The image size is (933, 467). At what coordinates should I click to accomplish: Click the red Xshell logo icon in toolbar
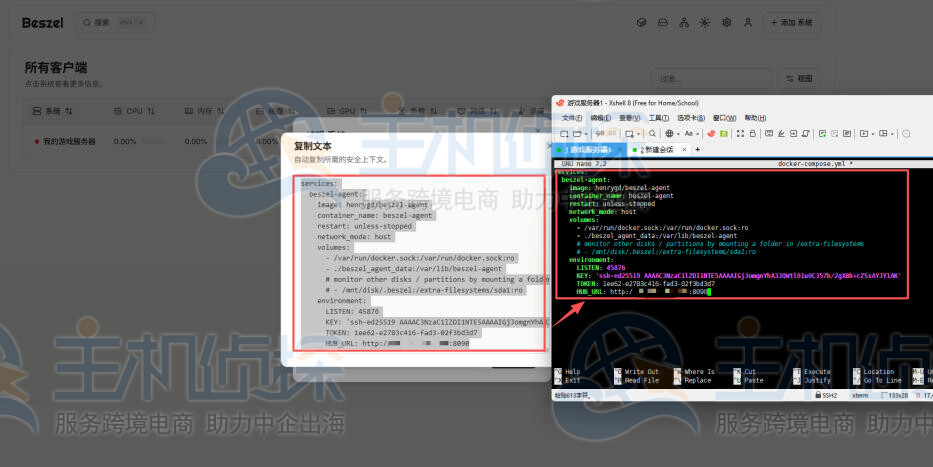point(711,134)
